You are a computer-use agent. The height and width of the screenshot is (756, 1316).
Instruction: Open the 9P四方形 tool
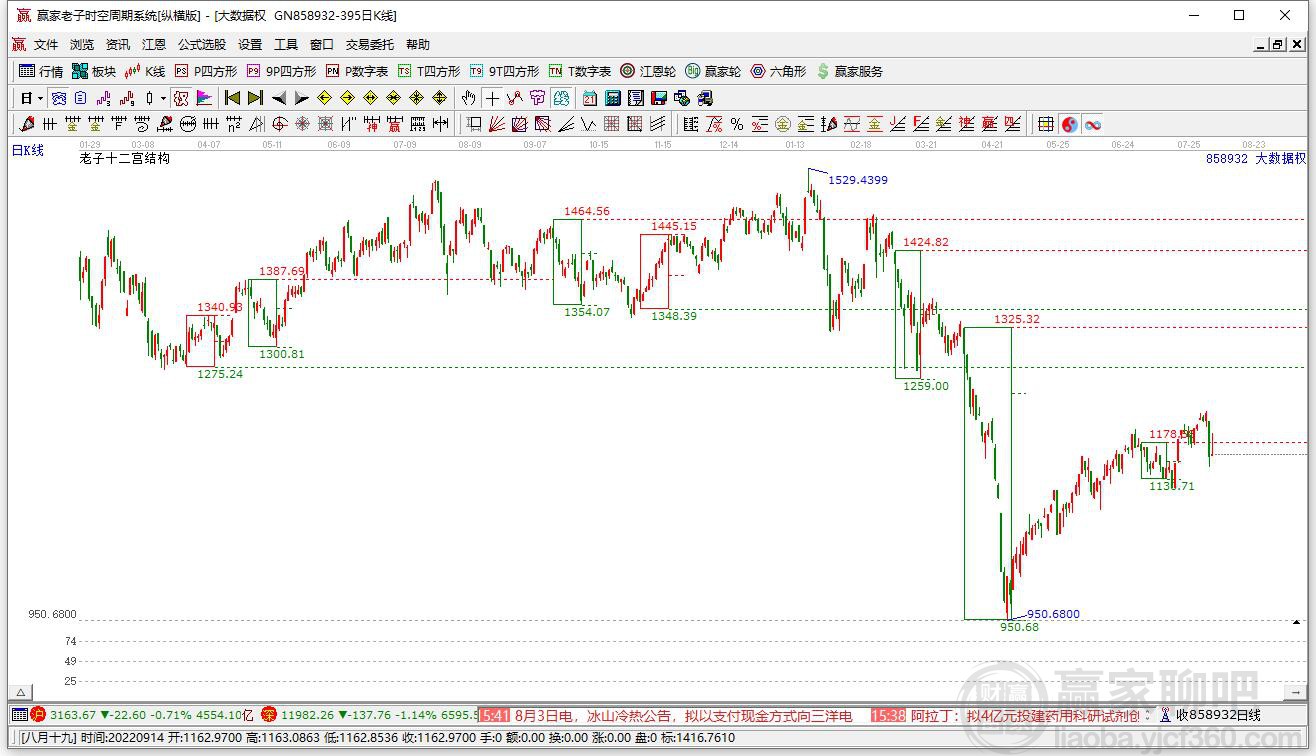(281, 71)
